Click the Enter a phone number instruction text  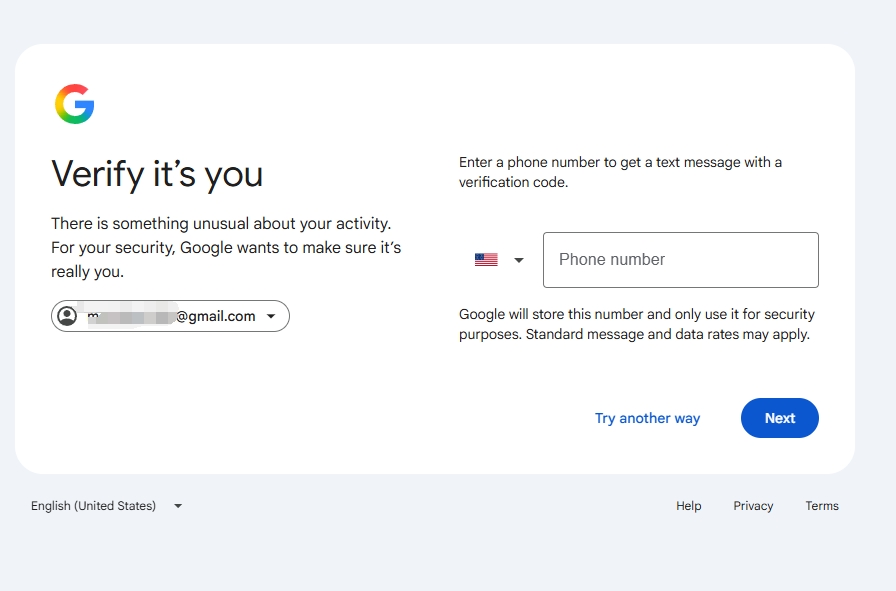pos(620,172)
